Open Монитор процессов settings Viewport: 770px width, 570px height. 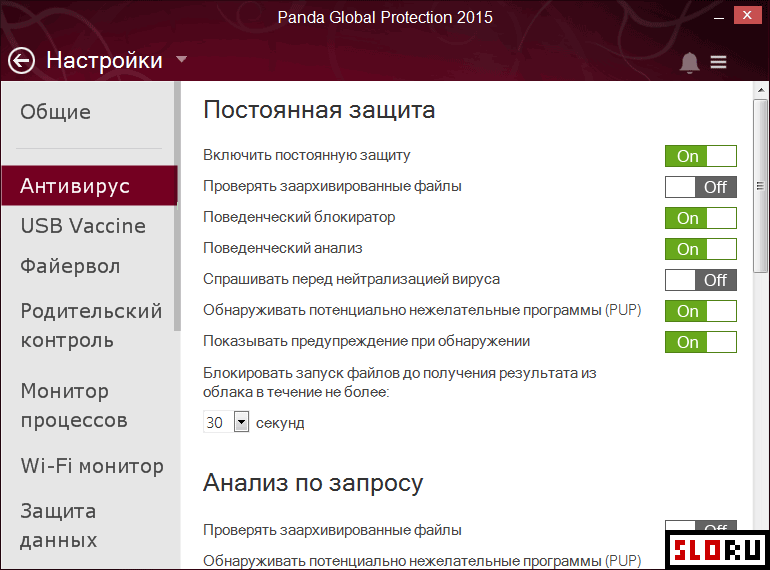click(74, 406)
